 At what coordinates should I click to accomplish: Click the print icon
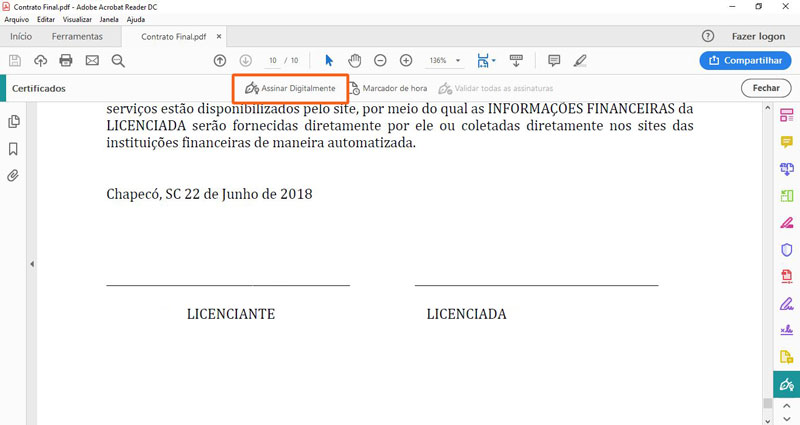pos(66,61)
